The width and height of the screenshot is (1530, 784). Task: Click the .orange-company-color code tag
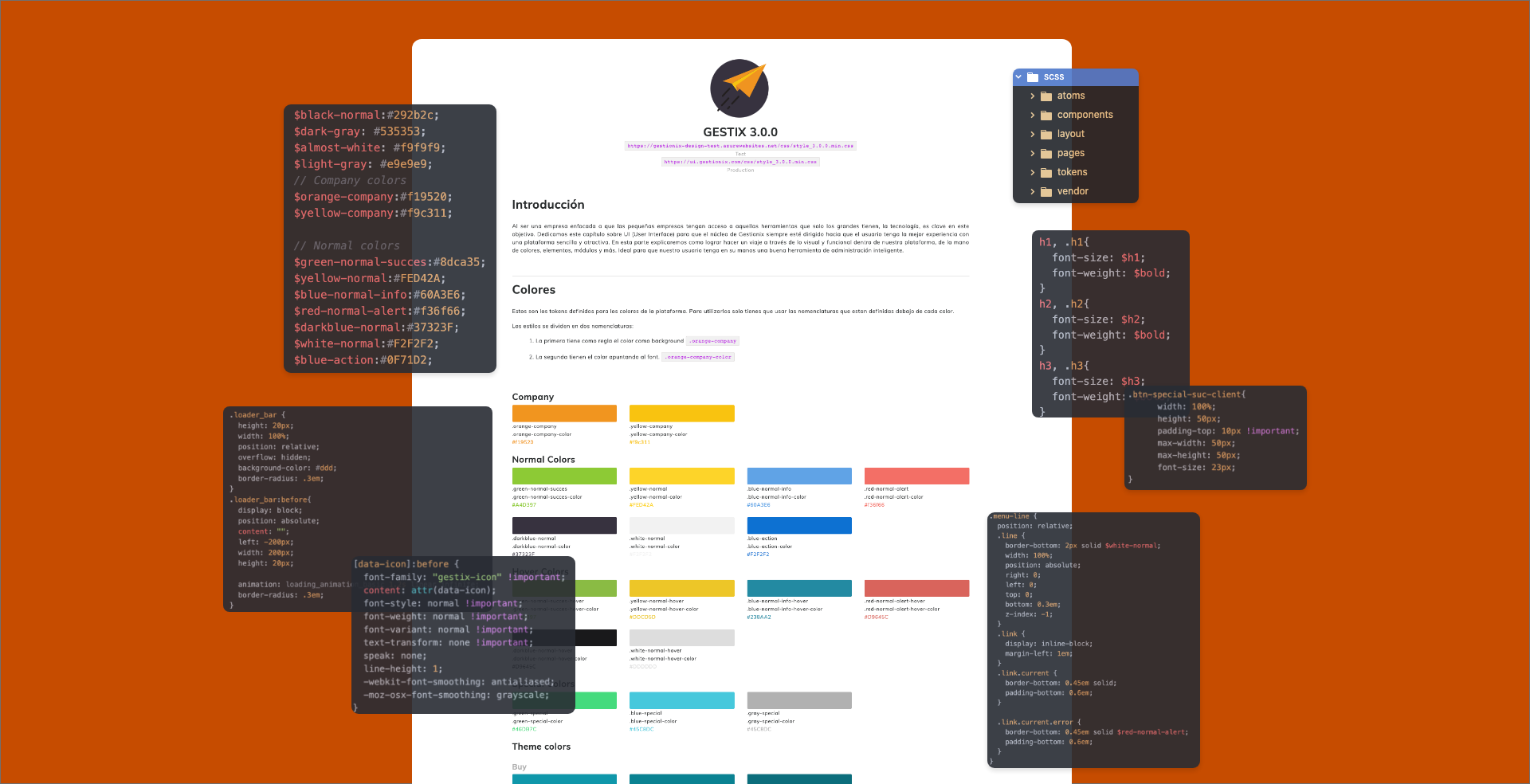pyautogui.click(x=698, y=357)
